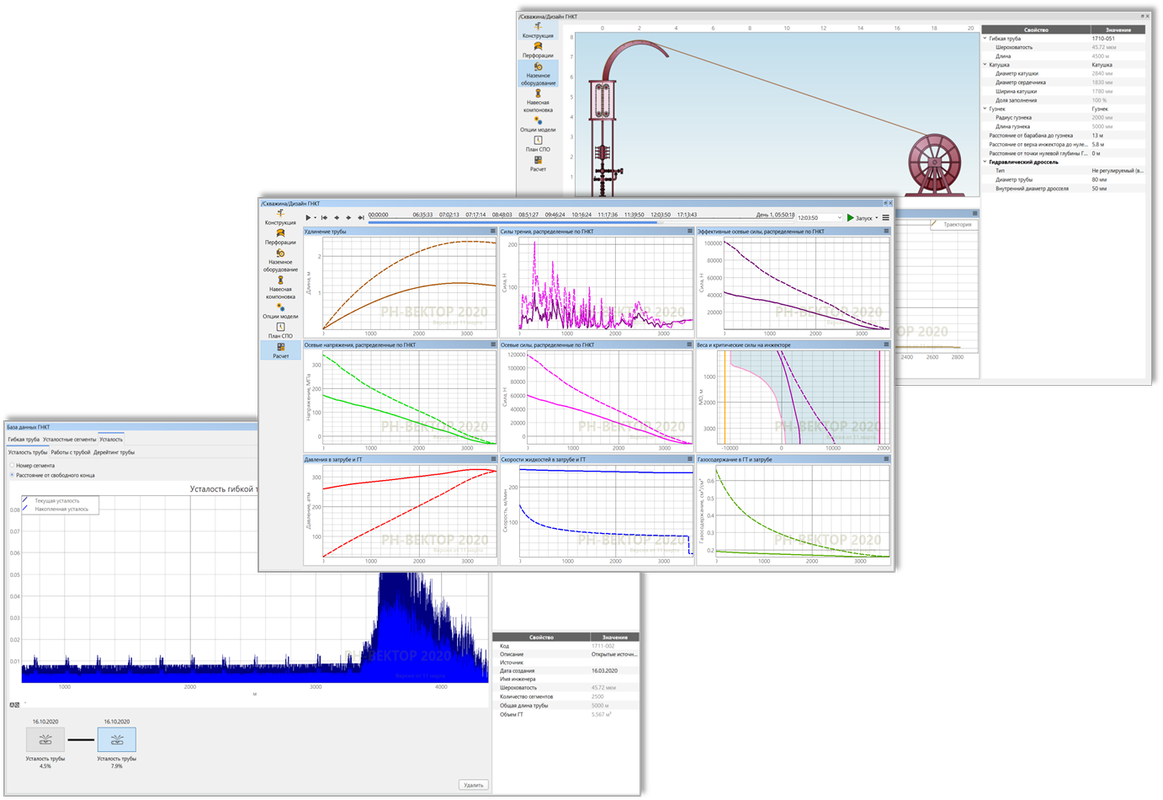The width and height of the screenshot is (1163, 800).
Task: Click the Тип value Не регулируемый
Action: tap(1117, 171)
